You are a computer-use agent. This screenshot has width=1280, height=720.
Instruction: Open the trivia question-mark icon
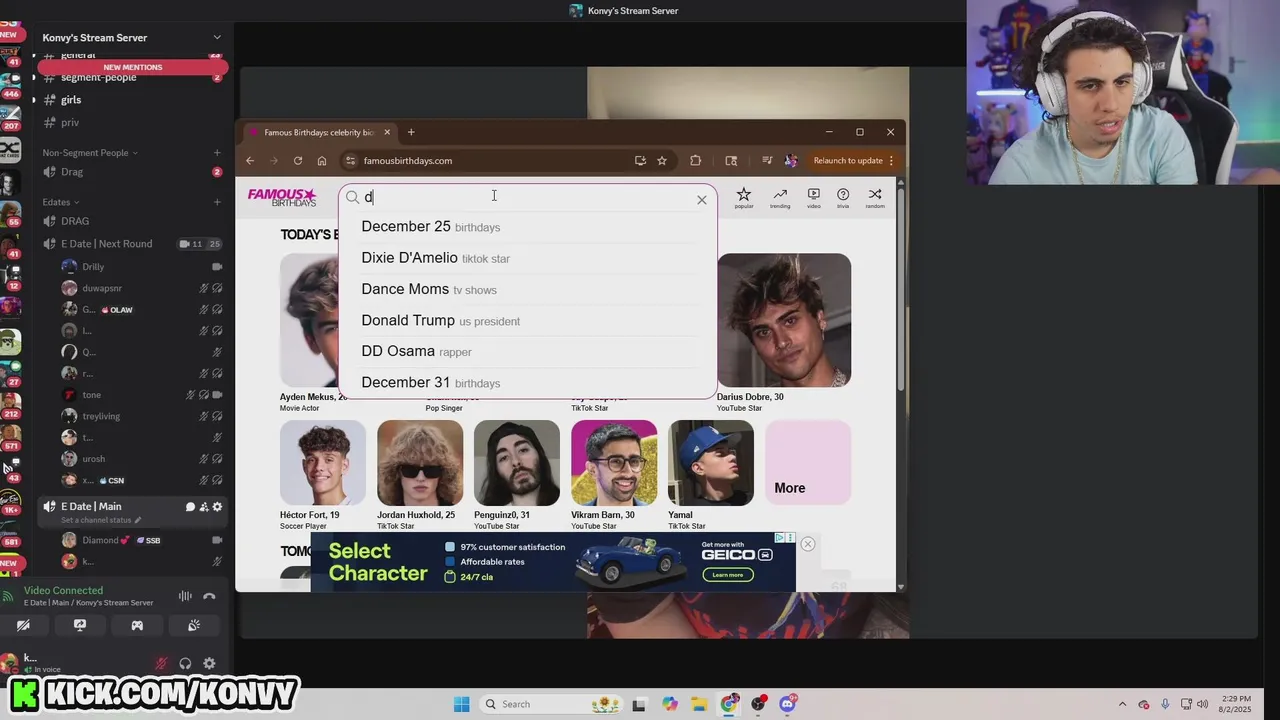(x=843, y=197)
